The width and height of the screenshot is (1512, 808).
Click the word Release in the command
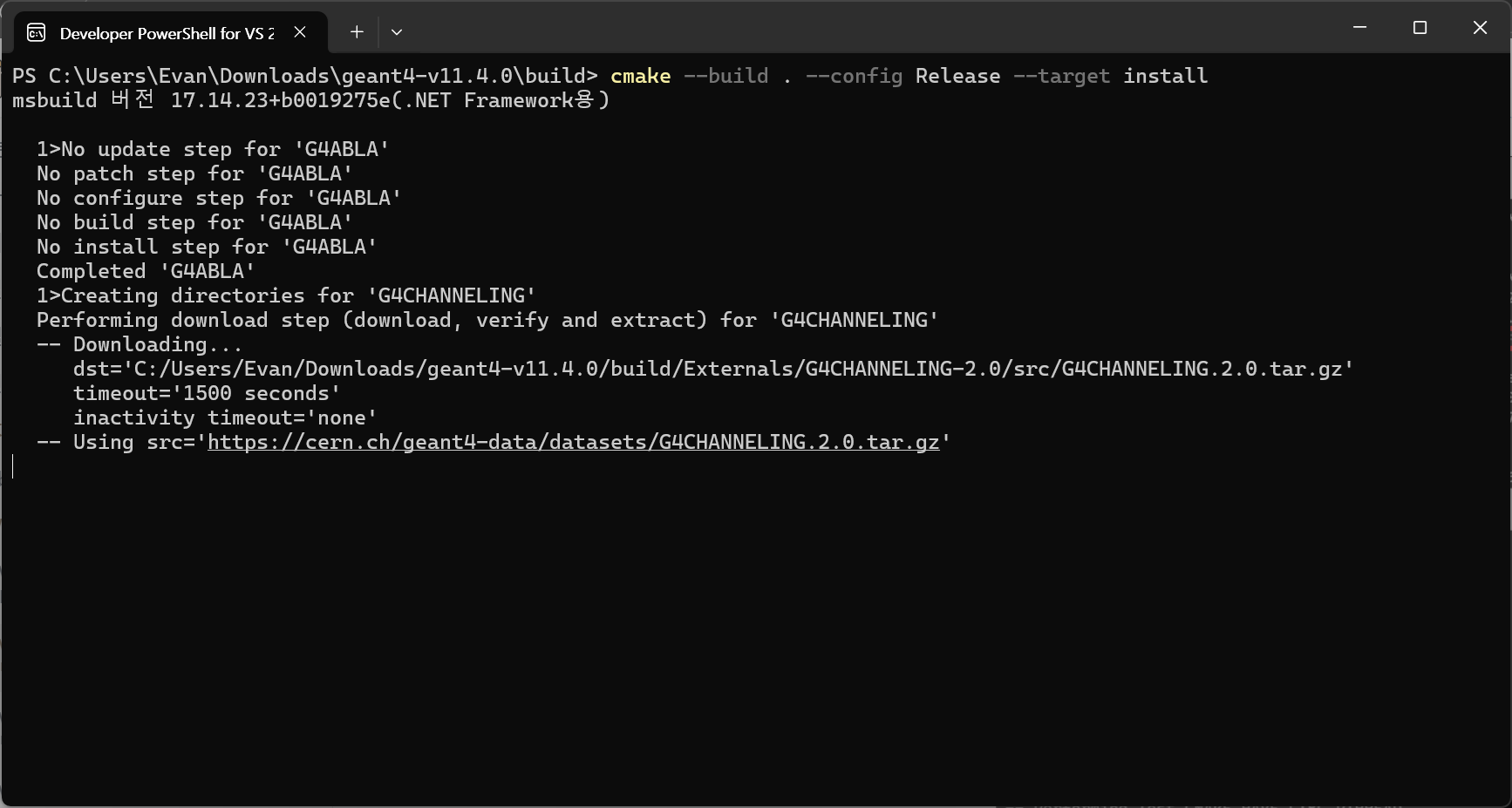click(x=957, y=76)
